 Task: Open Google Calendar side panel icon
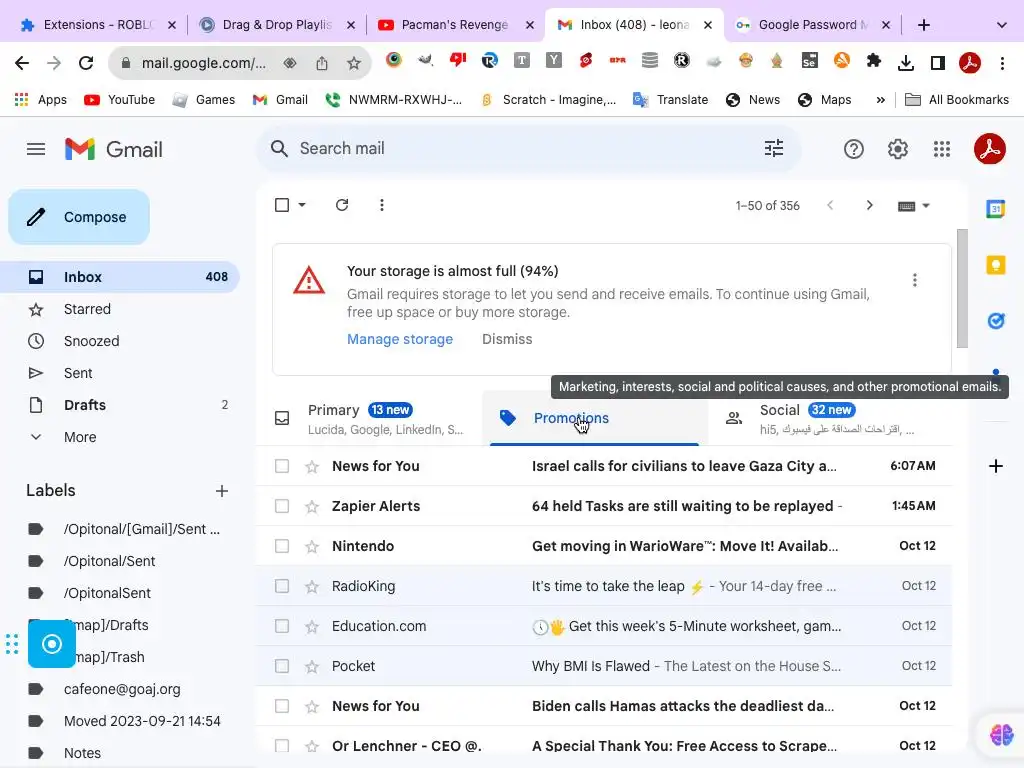point(995,209)
